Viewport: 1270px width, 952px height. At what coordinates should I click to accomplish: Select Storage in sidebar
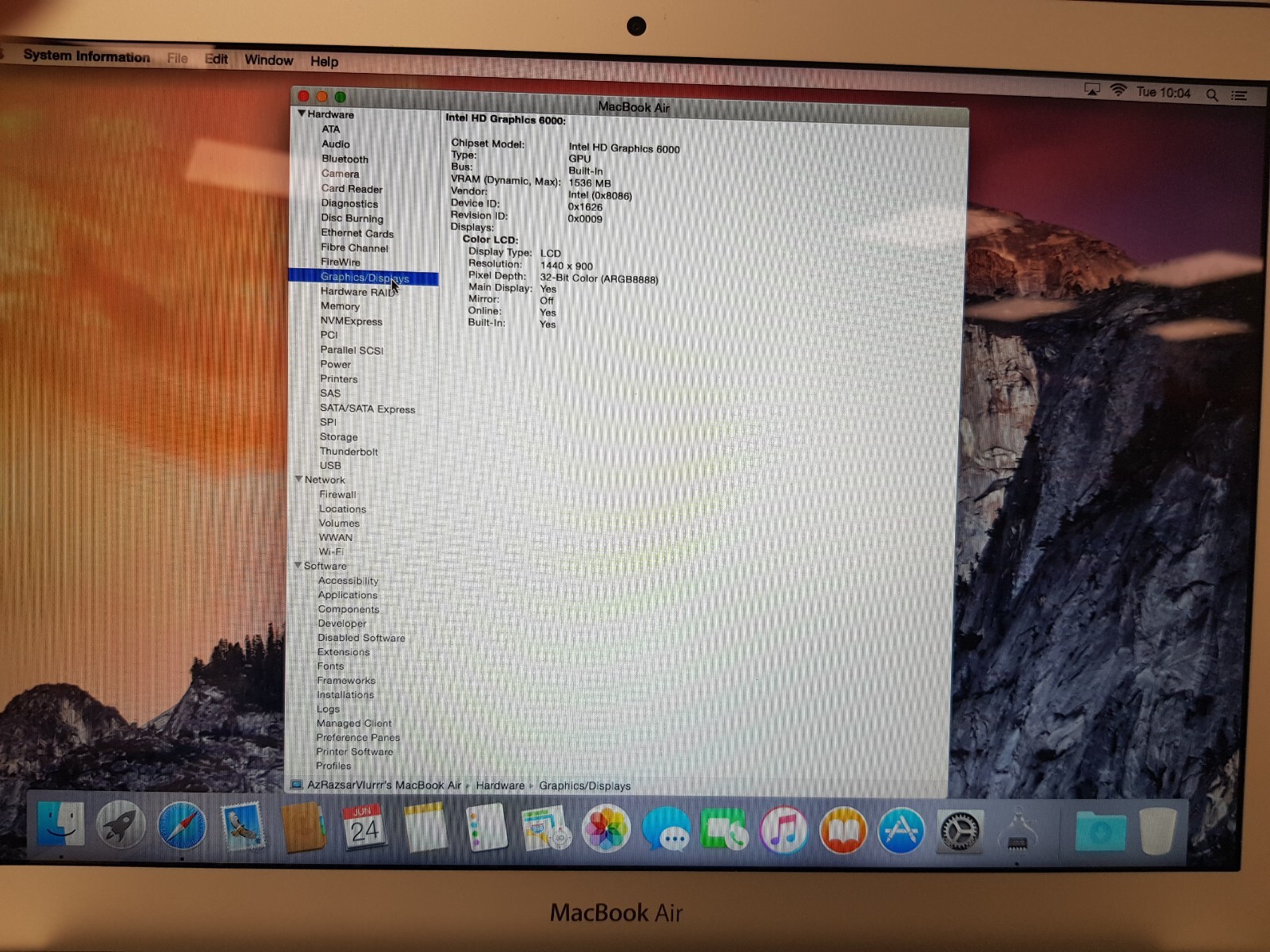338,436
